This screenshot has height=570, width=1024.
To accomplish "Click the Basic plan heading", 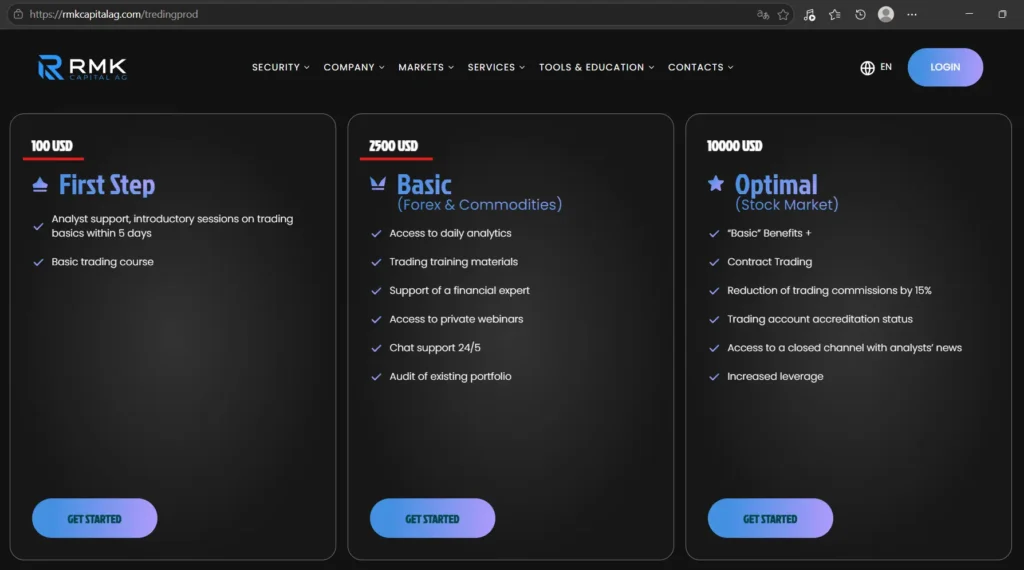I will (x=424, y=185).
